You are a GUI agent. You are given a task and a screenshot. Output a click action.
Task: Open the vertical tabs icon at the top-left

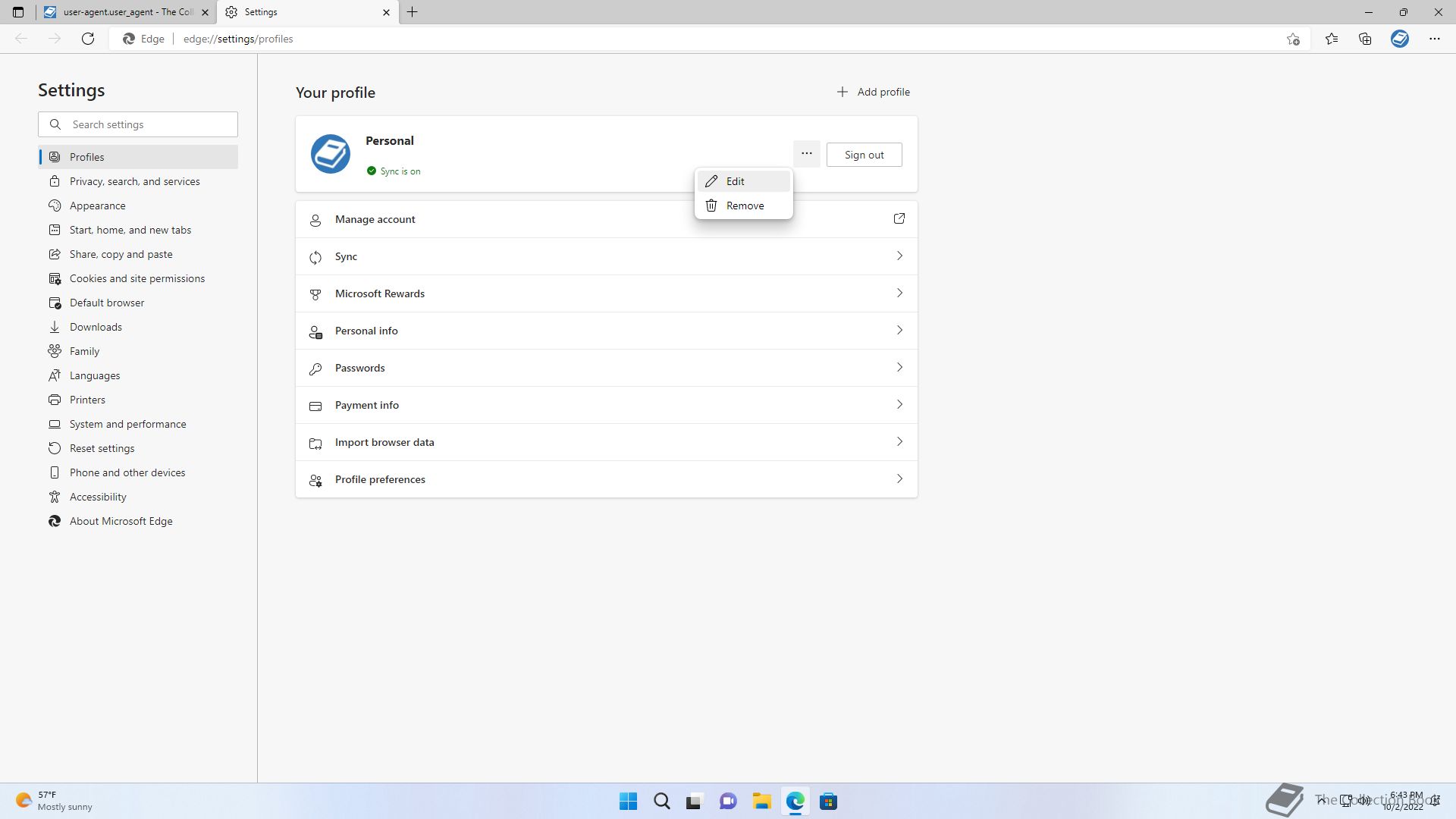(18, 12)
